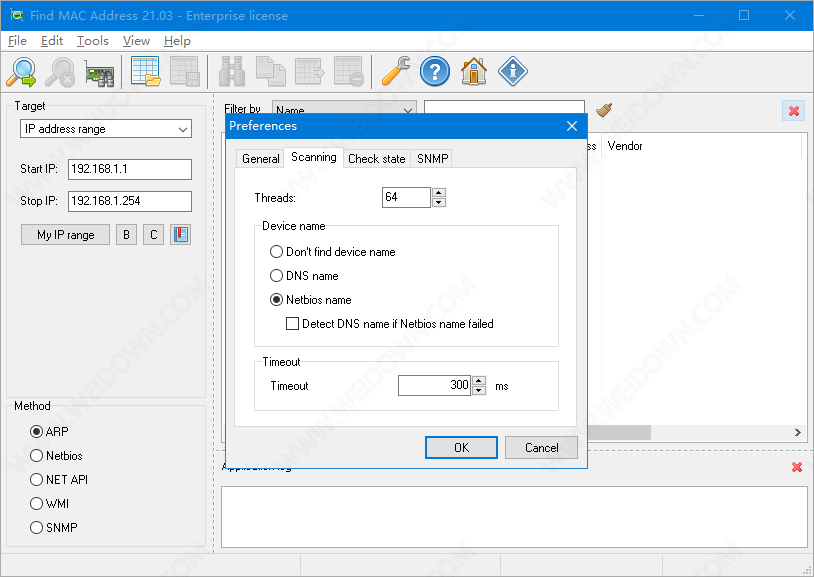Click the IP range bookmark book icon
The height and width of the screenshot is (577, 814).
(x=180, y=235)
